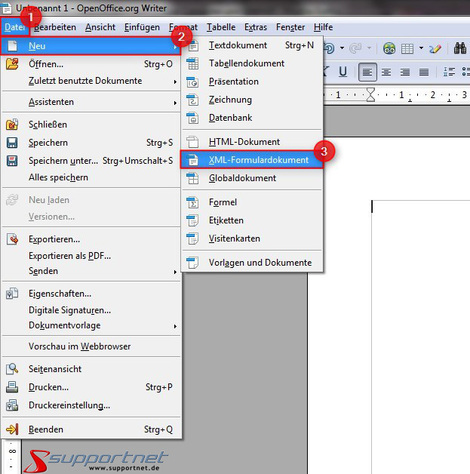
Task: Choose Exportieren... entry
Action: (91, 239)
